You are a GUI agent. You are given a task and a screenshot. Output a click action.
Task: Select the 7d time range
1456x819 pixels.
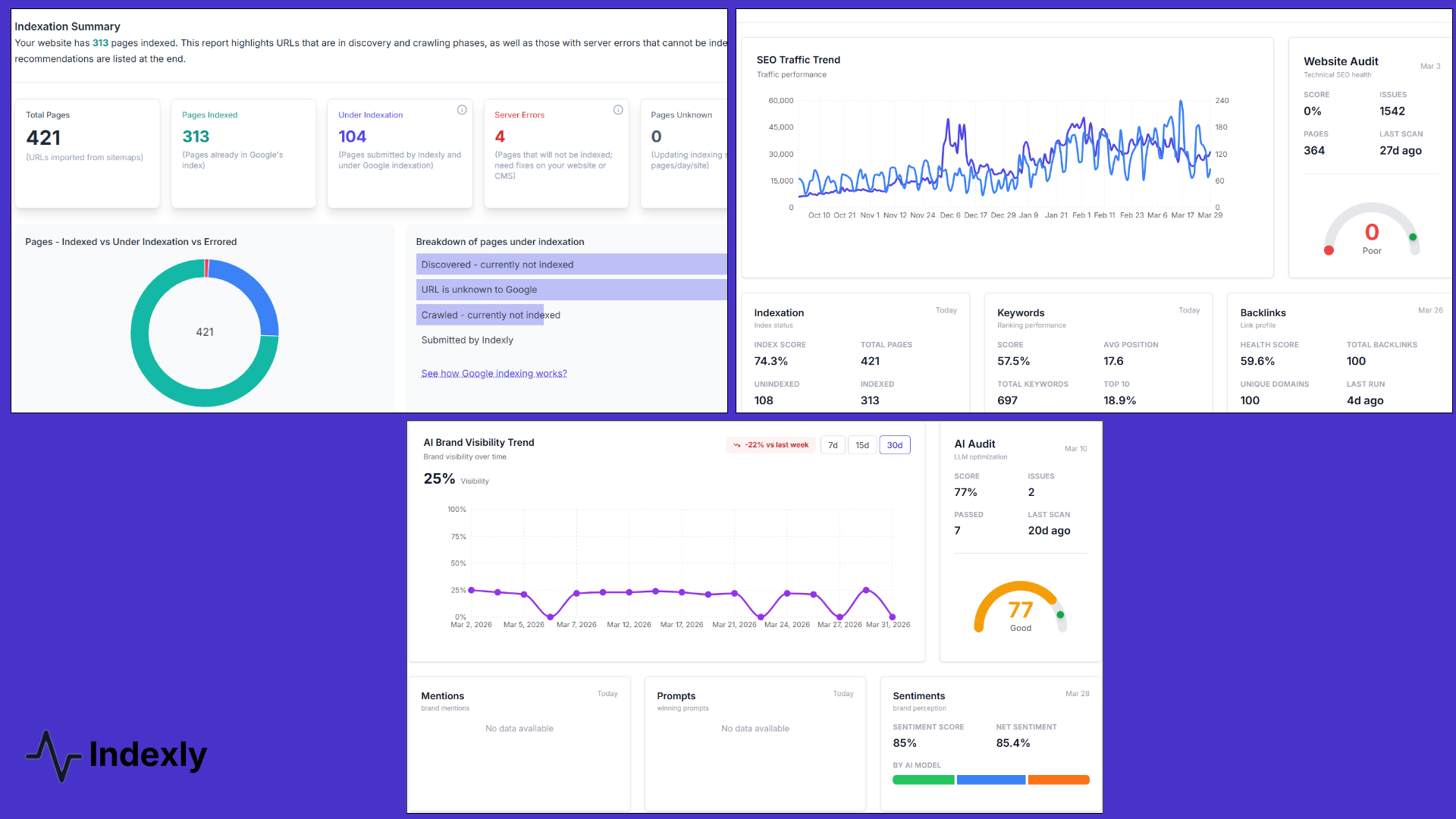pos(833,445)
